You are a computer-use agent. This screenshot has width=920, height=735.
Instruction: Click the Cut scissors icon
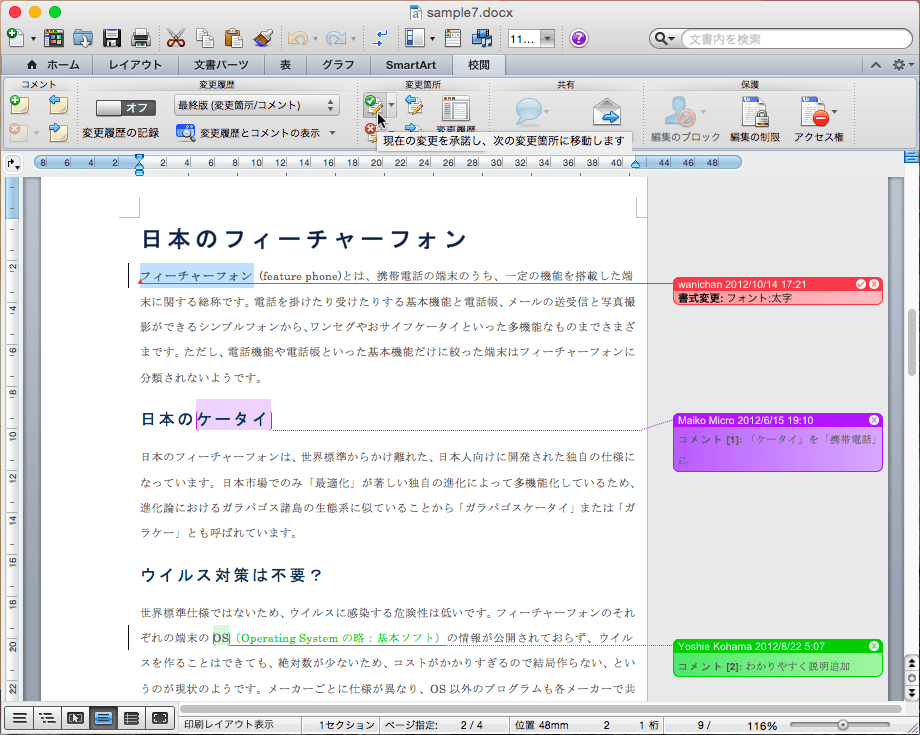point(176,39)
